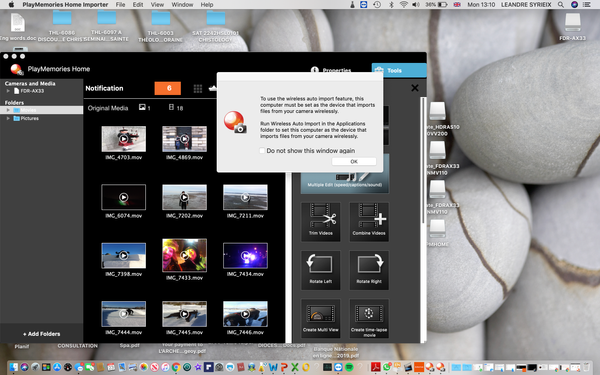The width and height of the screenshot is (600, 375).
Task: Switch to the Tools tab
Action: click(x=399, y=70)
